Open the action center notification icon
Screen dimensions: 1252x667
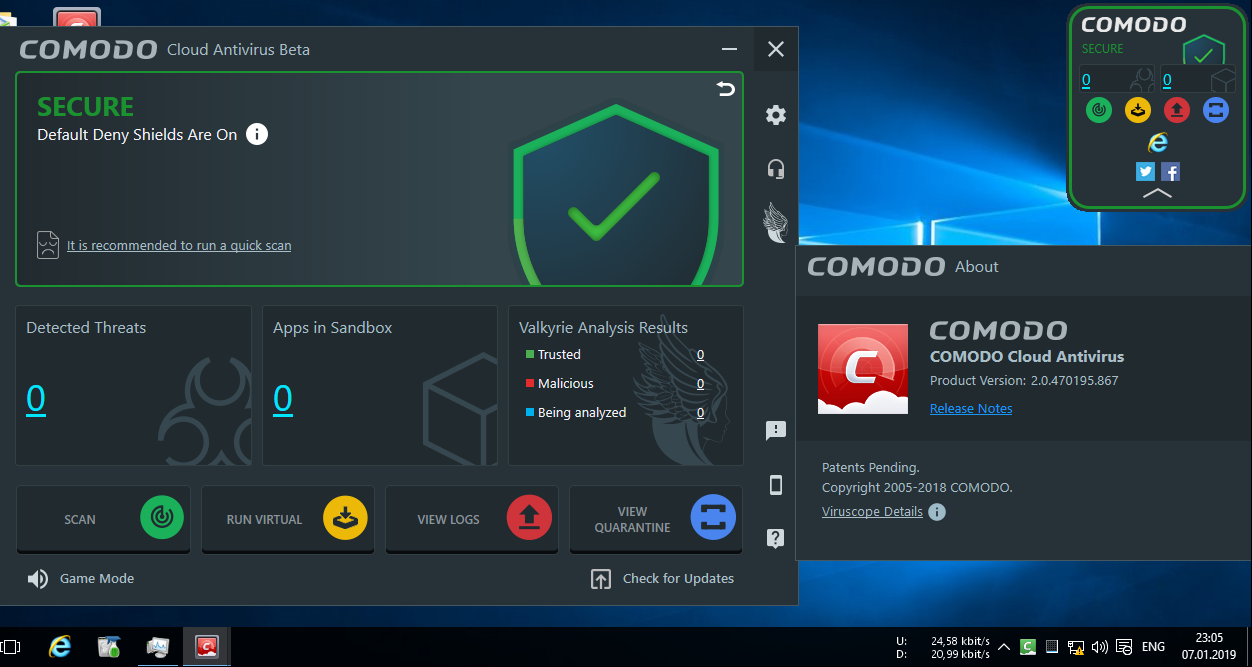tap(1124, 647)
